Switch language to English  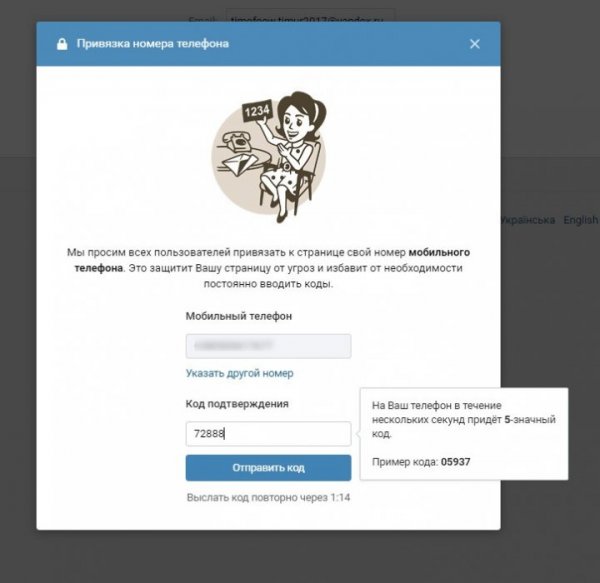[581, 220]
